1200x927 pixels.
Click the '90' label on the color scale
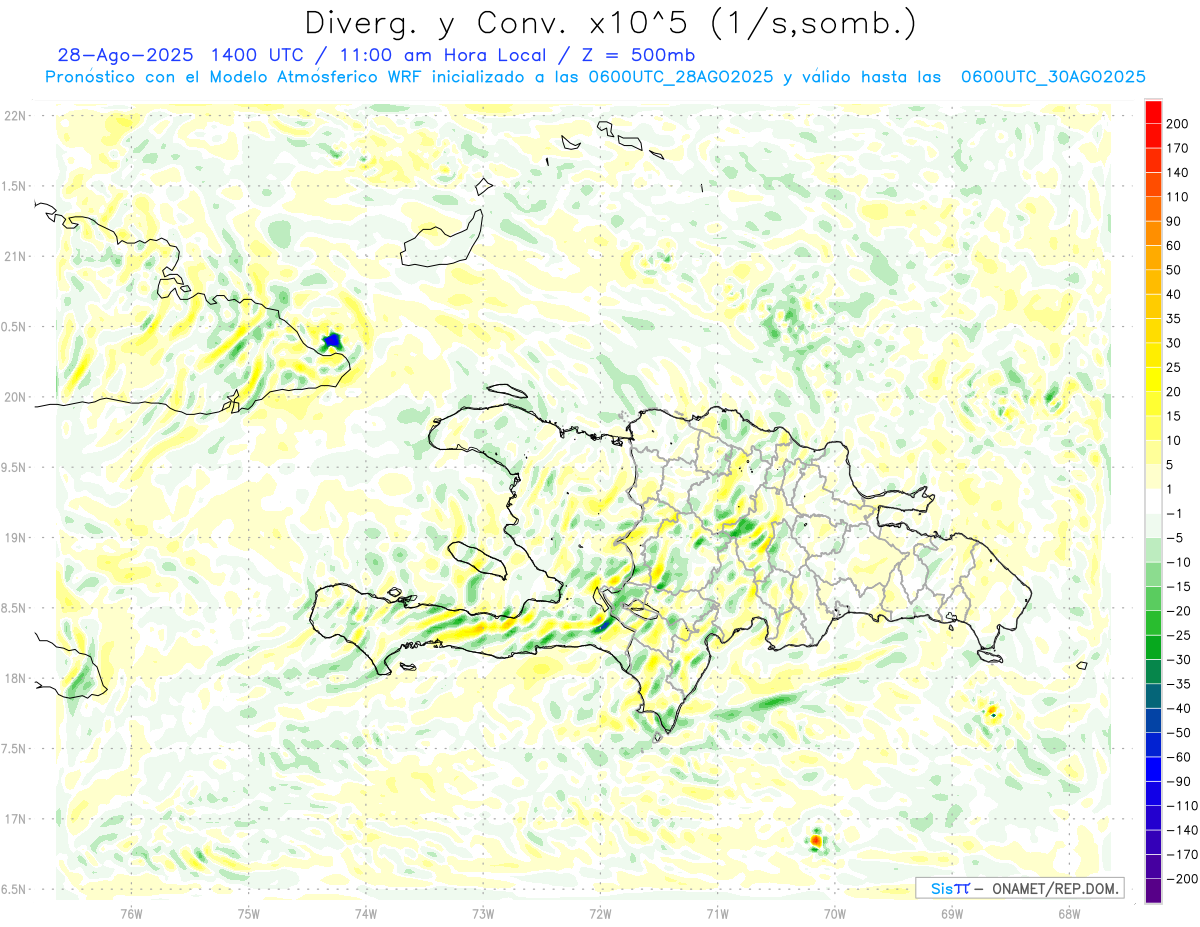point(1174,221)
